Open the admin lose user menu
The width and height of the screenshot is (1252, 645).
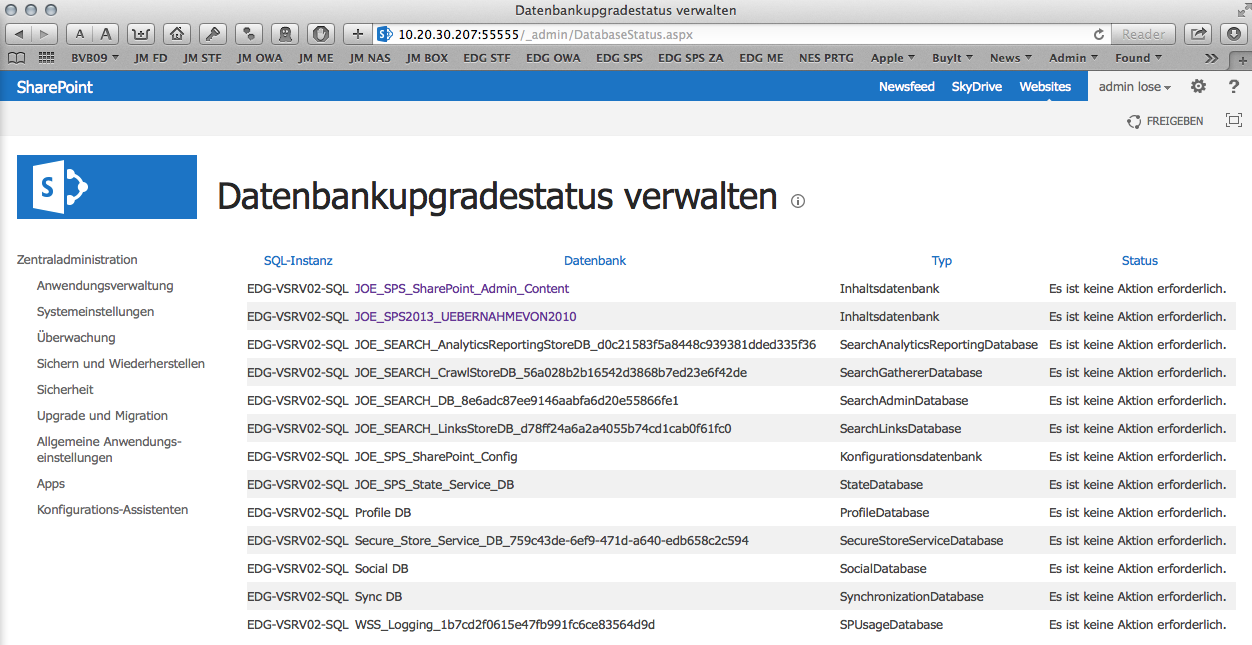click(x=1134, y=87)
